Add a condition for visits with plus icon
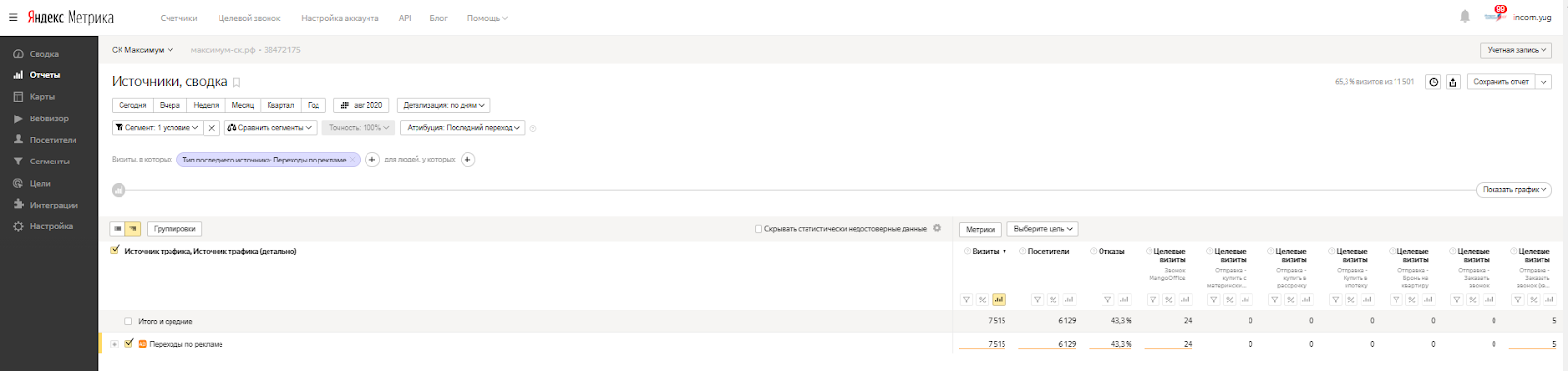The width and height of the screenshot is (1568, 371). point(372,160)
